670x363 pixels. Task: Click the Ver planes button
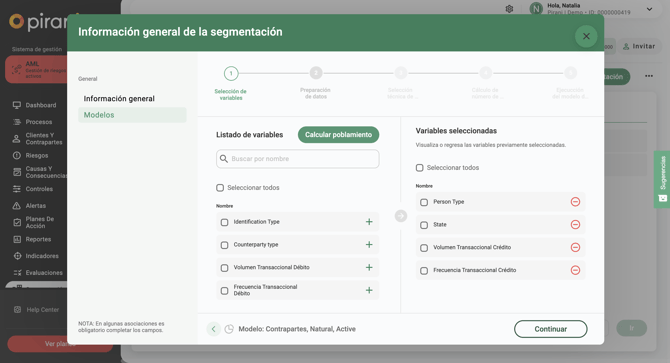(59, 344)
